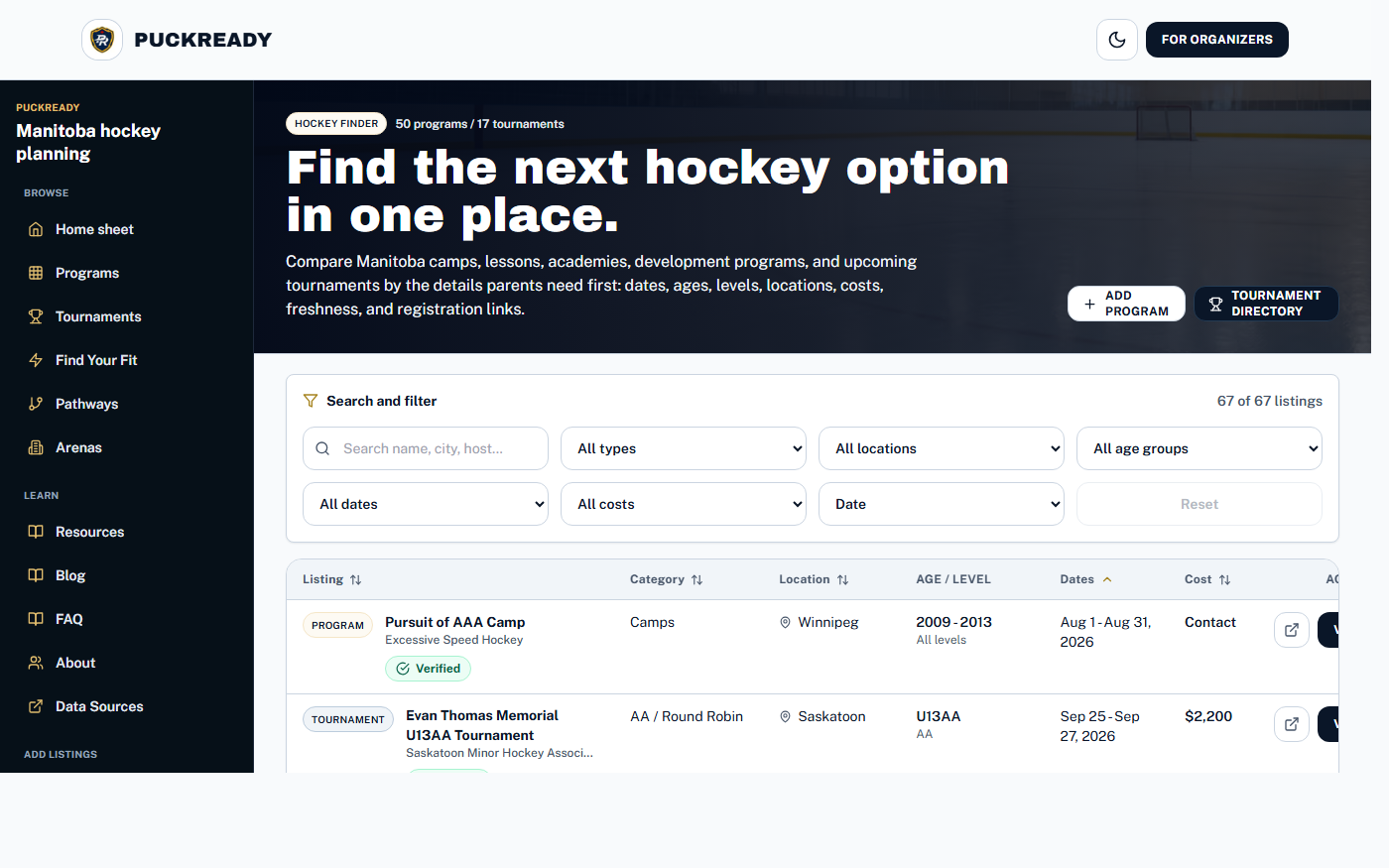
Task: Click the Find Your Fit lightning icon
Action: pyautogui.click(x=36, y=360)
